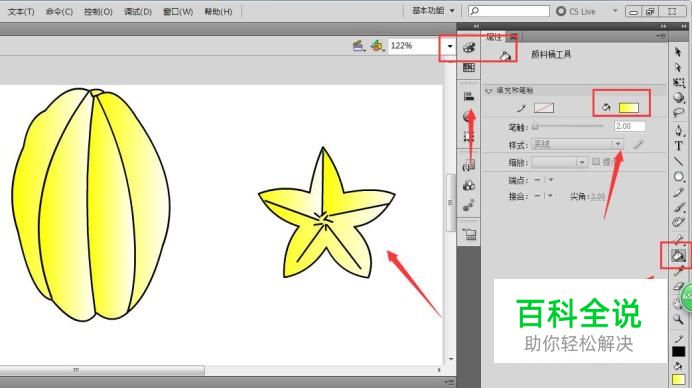Click the Properties panel stroke color swatch
The height and width of the screenshot is (388, 692).
pyautogui.click(x=544, y=107)
